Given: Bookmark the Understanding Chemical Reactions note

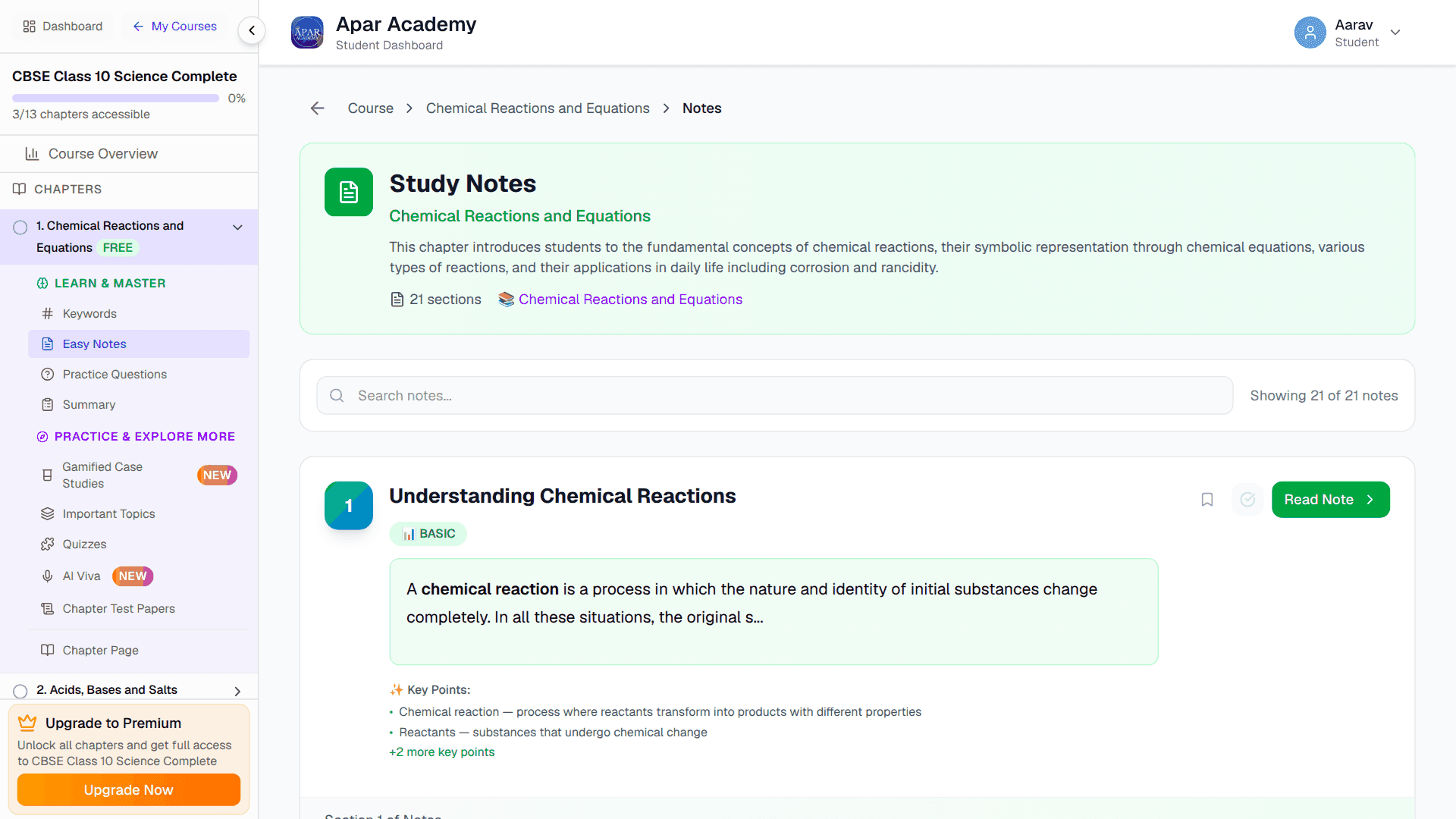Looking at the screenshot, I should (1207, 500).
